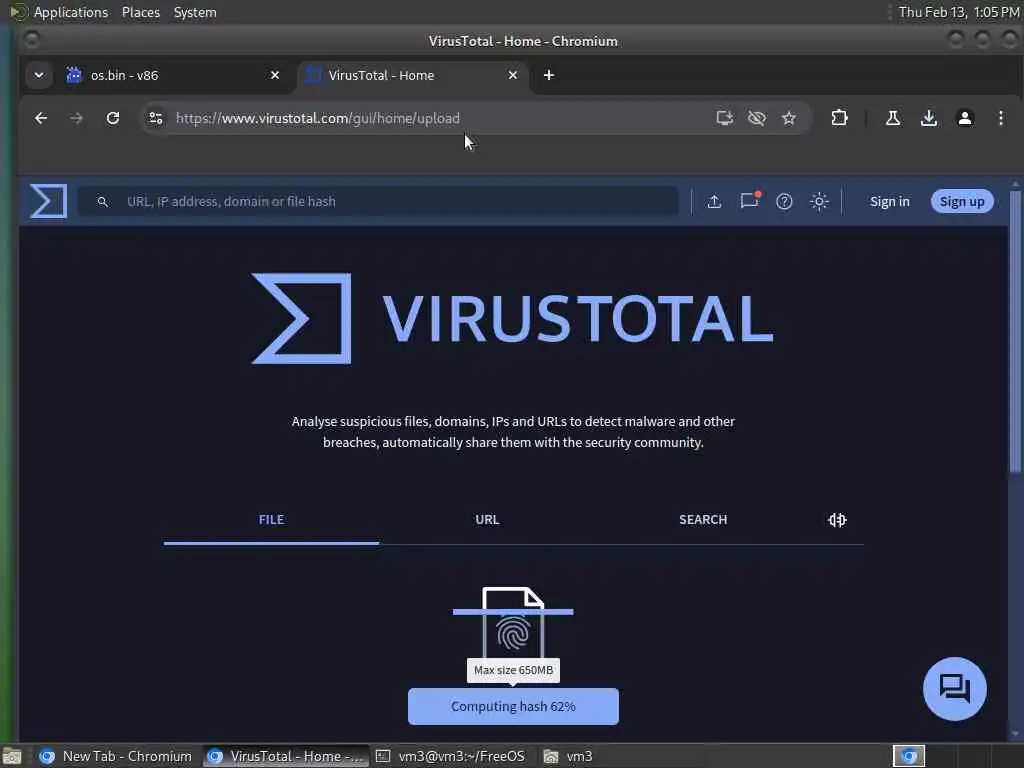Screen dimensions: 1024x768
Task: Switch to New Tab - Chromium taskbar window
Action: point(116,756)
